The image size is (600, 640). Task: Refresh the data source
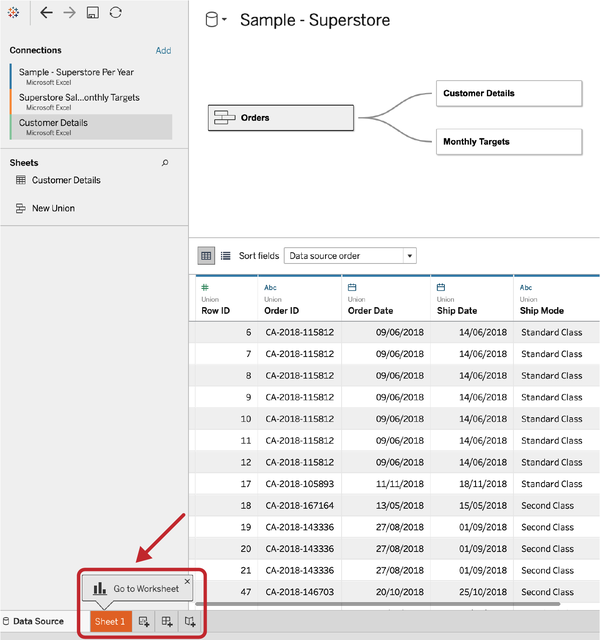116,13
